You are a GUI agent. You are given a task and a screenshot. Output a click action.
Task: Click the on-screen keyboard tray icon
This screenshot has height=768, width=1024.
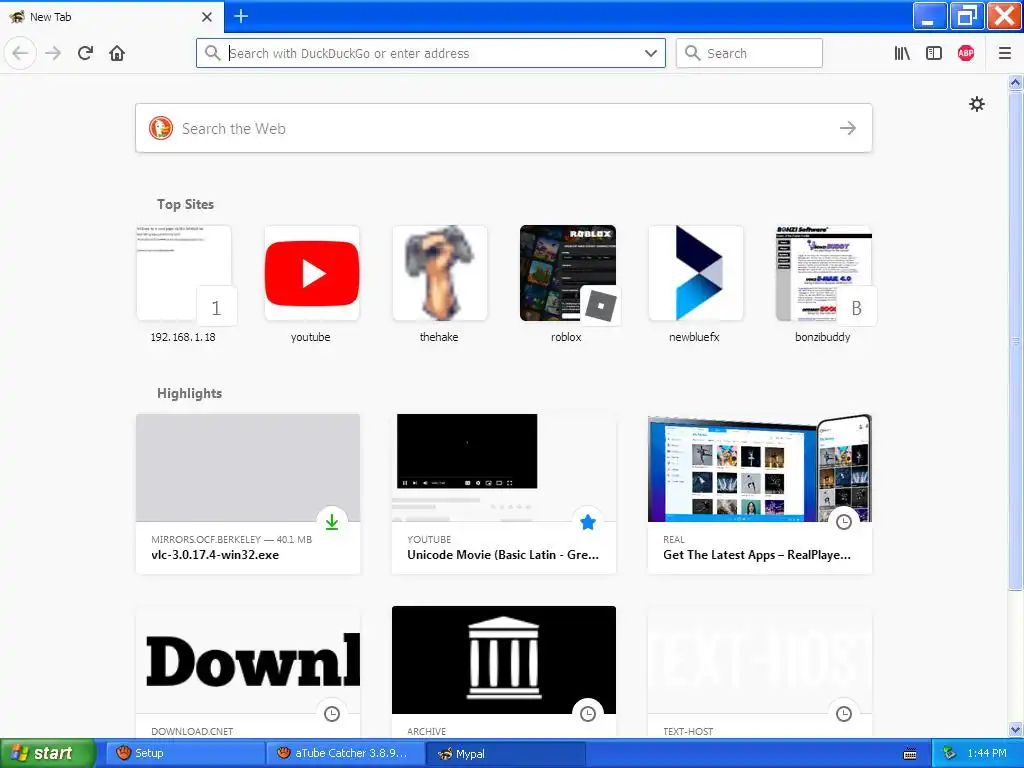(910, 754)
